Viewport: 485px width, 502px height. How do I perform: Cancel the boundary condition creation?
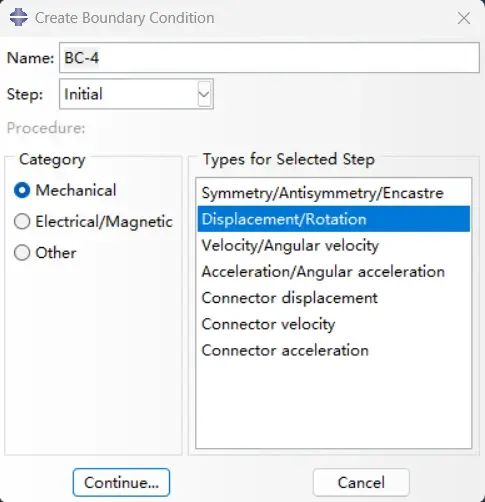click(361, 482)
